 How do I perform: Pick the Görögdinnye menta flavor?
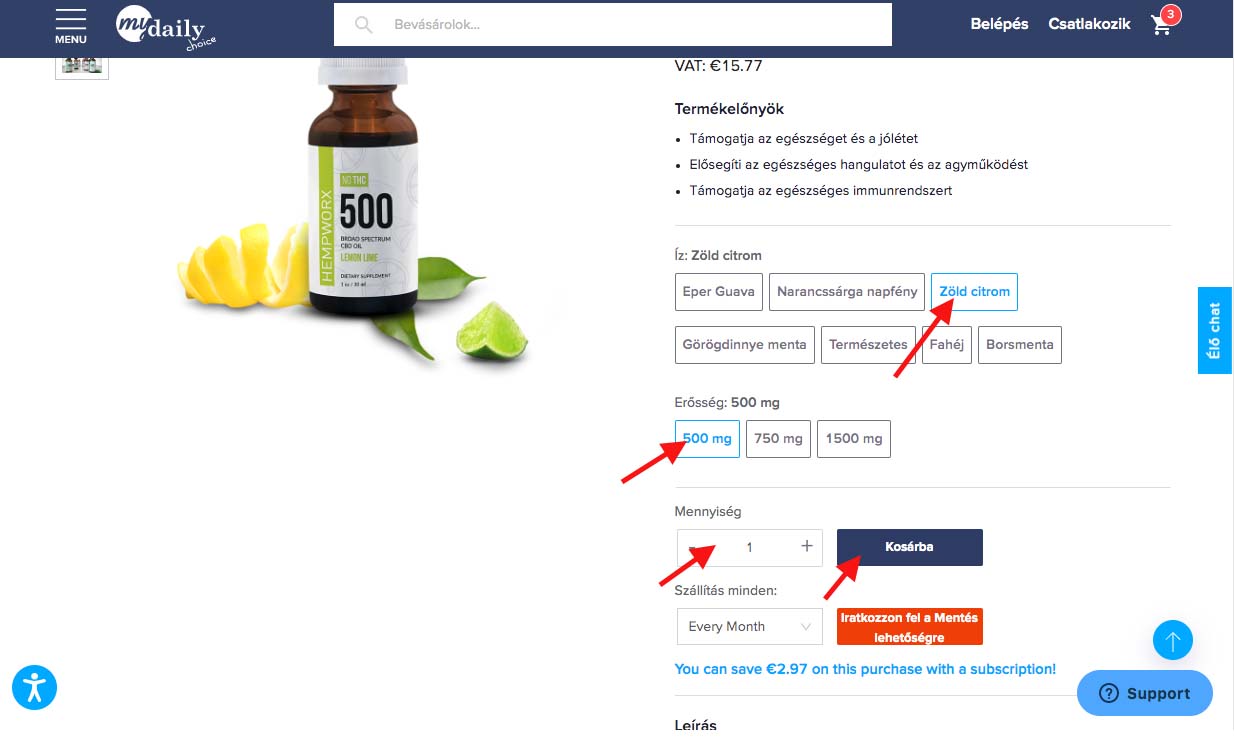pyautogui.click(x=745, y=344)
